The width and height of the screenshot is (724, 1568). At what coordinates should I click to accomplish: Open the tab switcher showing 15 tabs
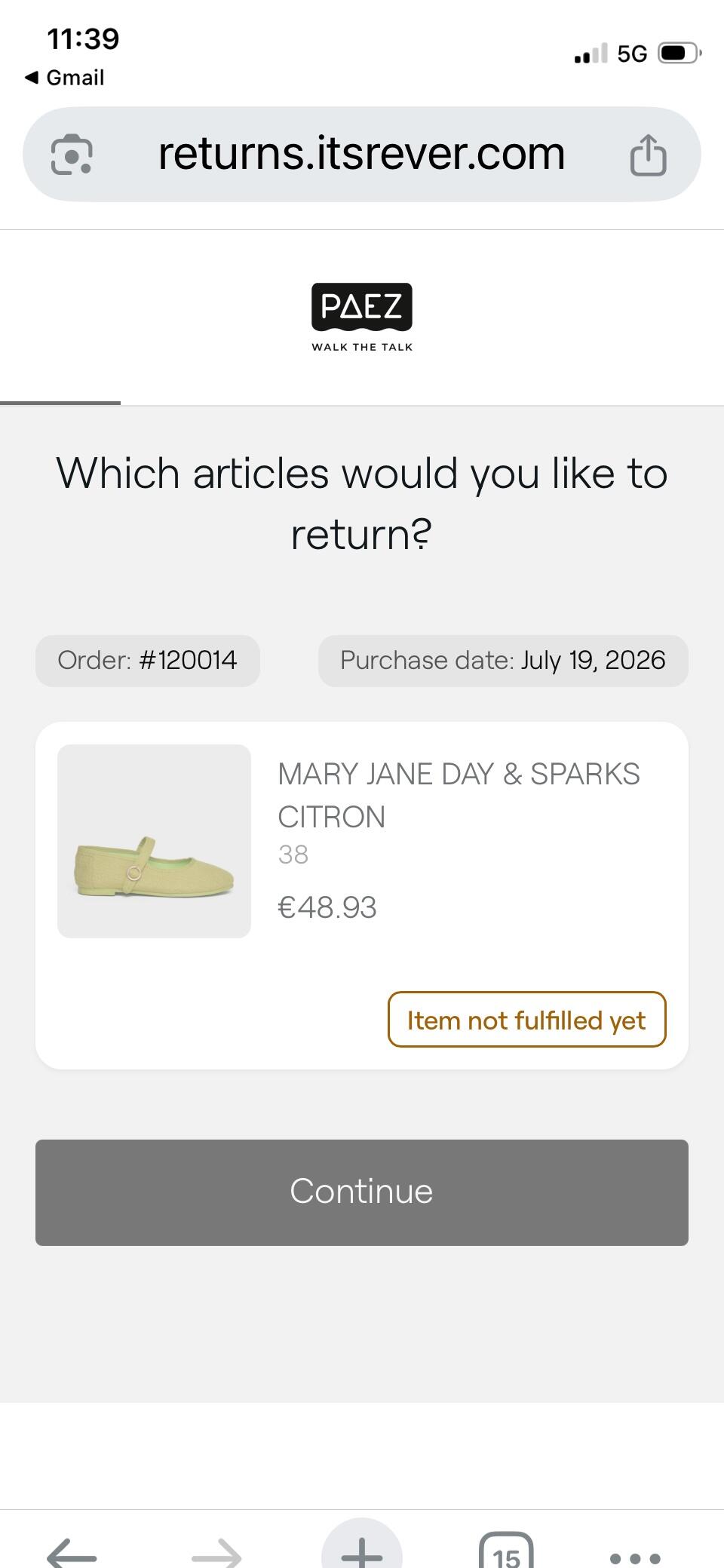click(506, 1551)
